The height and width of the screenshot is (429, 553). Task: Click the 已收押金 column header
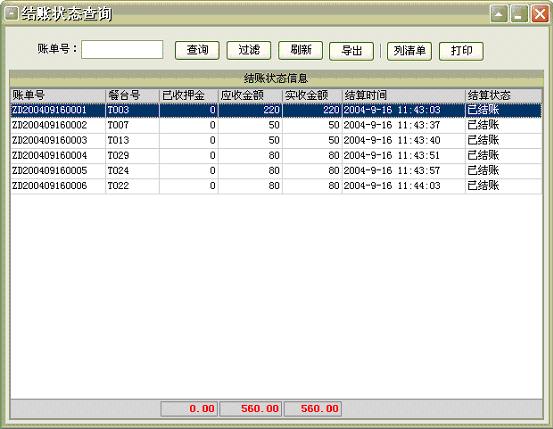click(x=189, y=95)
